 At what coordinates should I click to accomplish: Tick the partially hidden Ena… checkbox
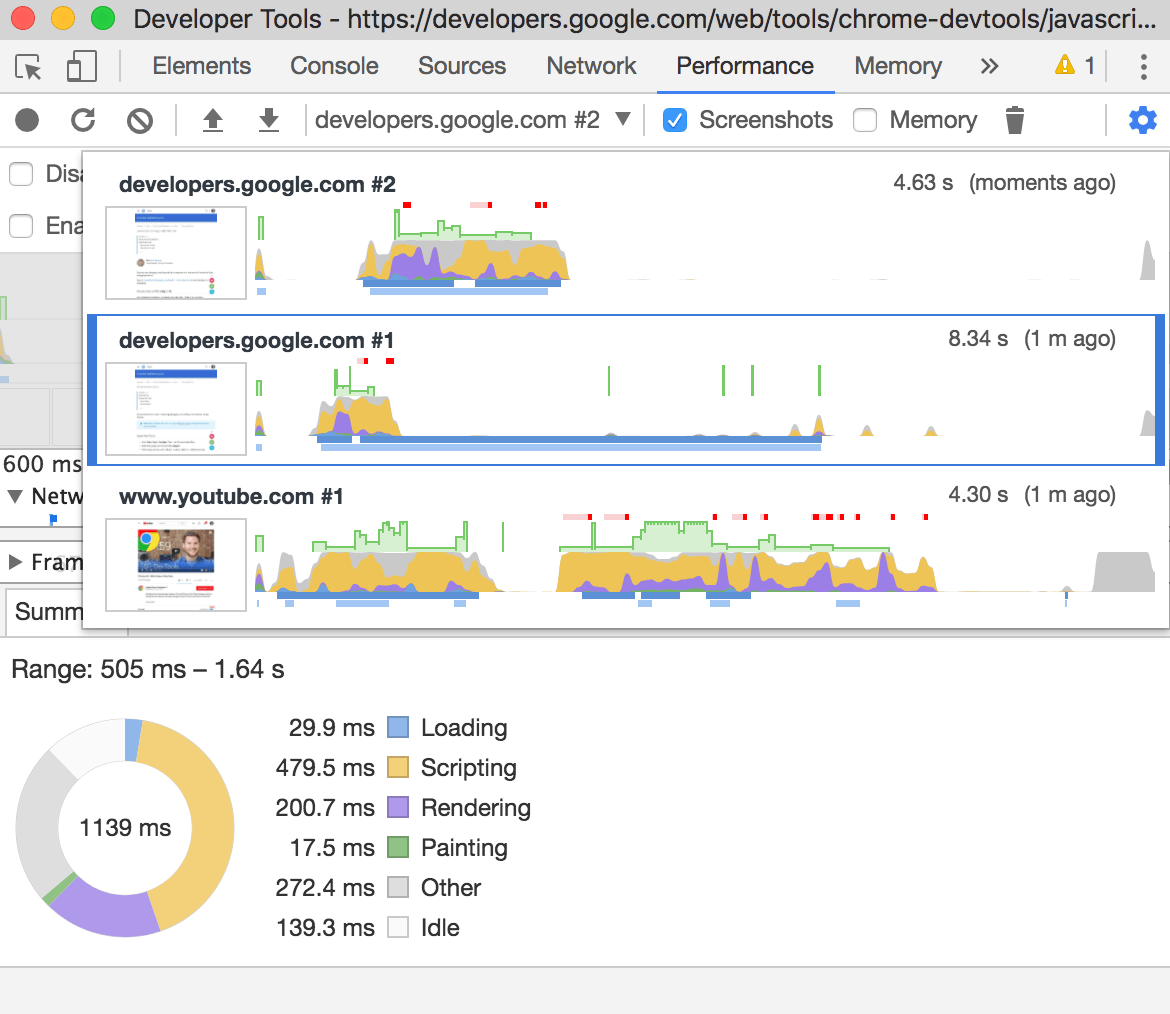click(21, 225)
